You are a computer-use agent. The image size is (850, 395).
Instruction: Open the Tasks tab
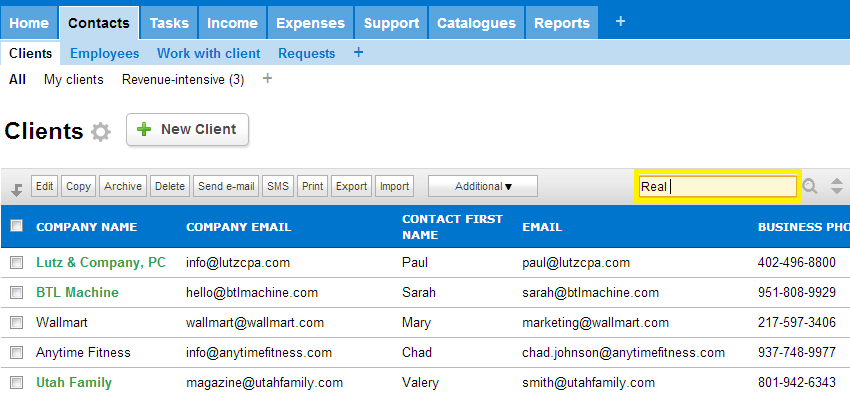pos(169,23)
